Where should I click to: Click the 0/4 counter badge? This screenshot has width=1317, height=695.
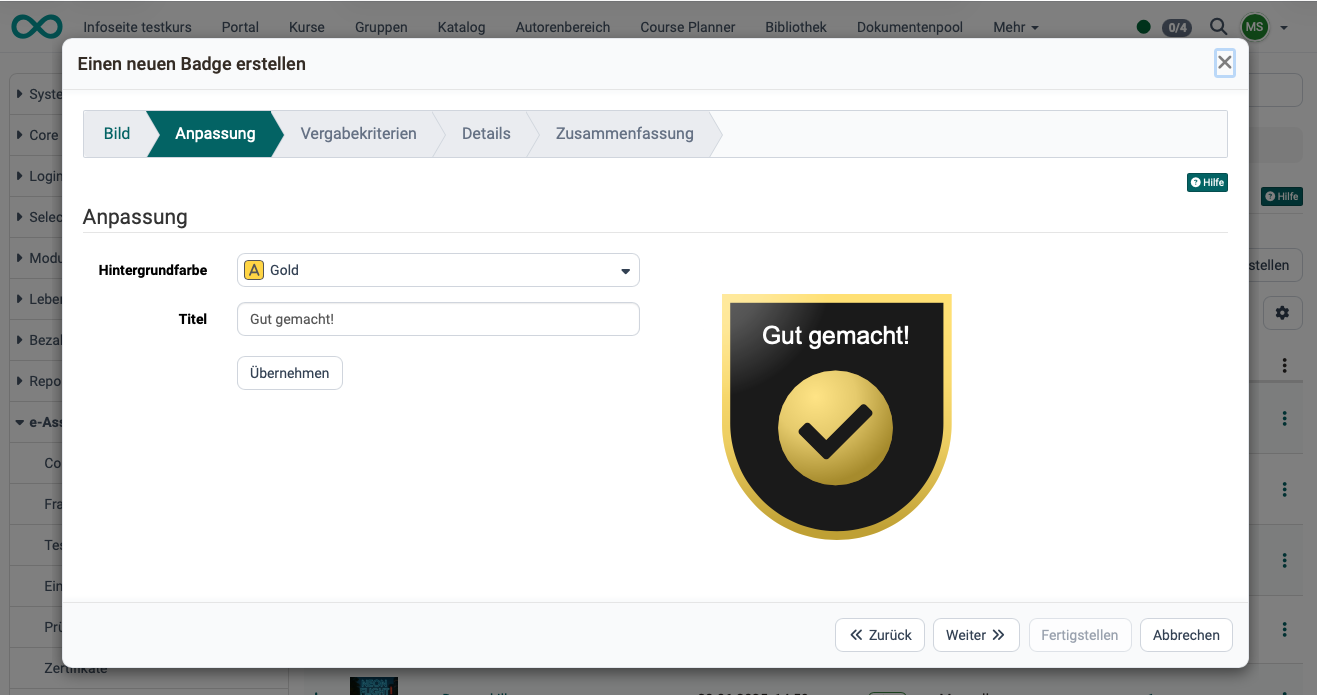pos(1177,27)
